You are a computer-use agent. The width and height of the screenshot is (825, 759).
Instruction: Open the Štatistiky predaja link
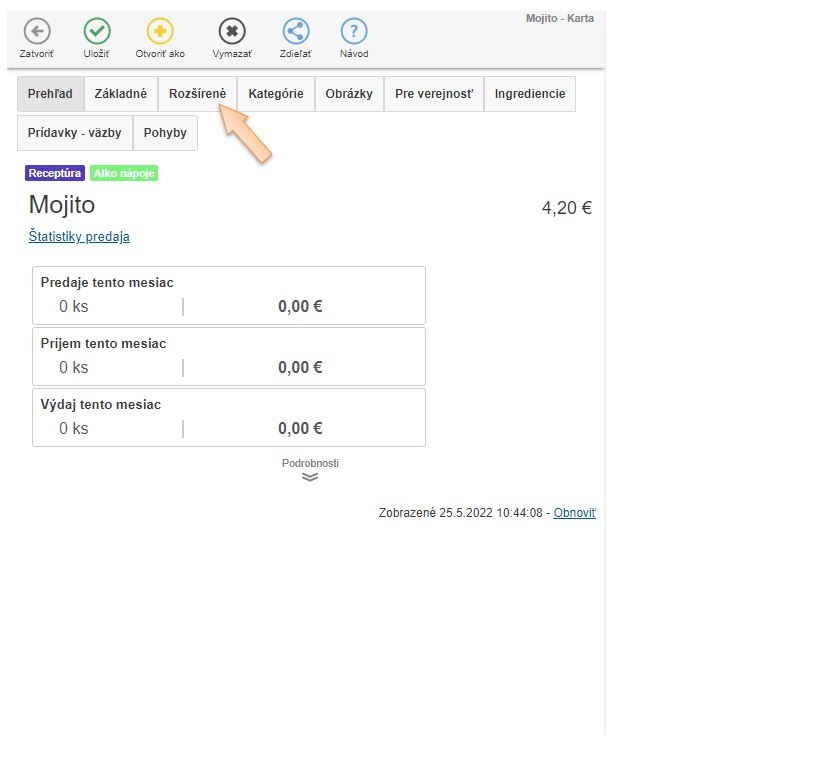pos(79,237)
